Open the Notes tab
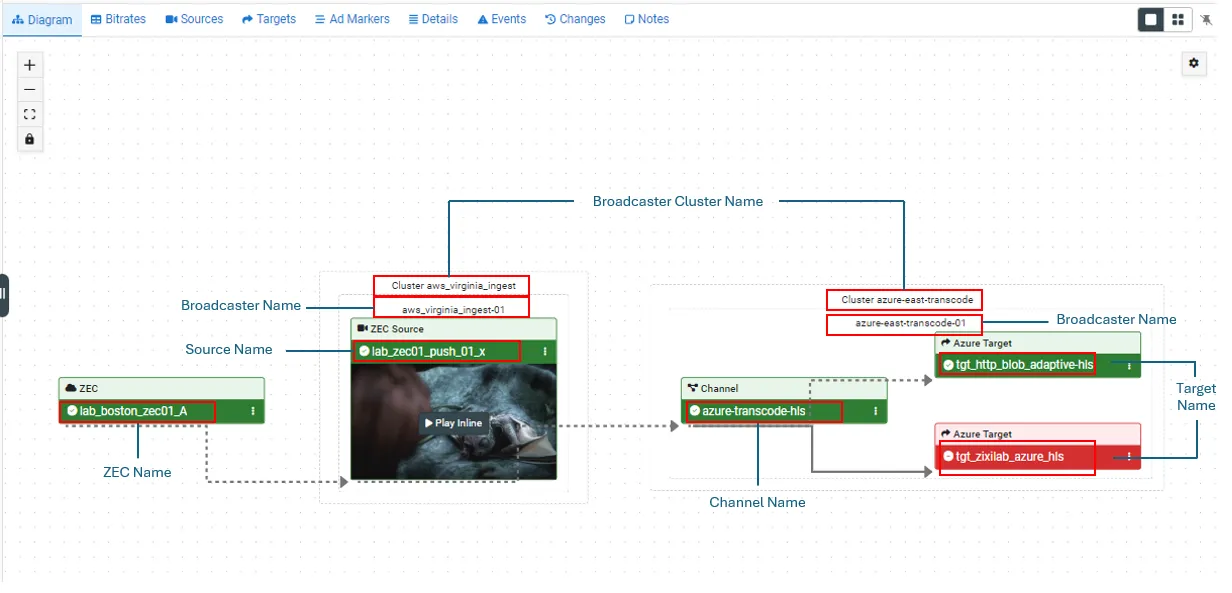The image size is (1232, 593). 646,19
